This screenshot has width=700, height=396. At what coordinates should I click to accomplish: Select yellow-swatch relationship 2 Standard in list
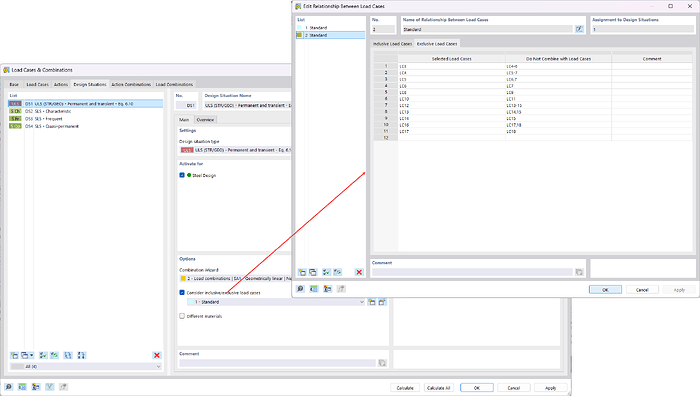pos(331,35)
